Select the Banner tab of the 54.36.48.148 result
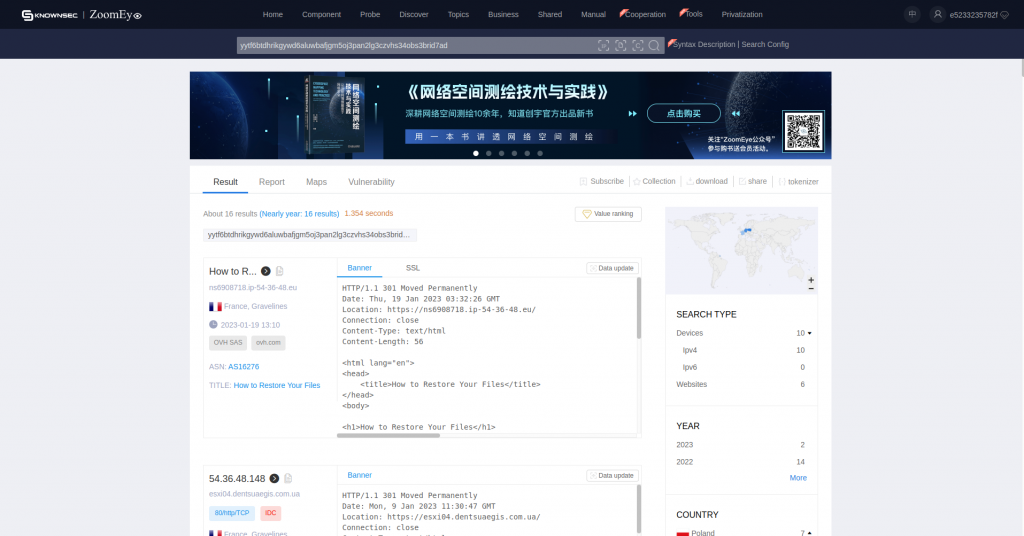The height and width of the screenshot is (536, 1024). [359, 475]
